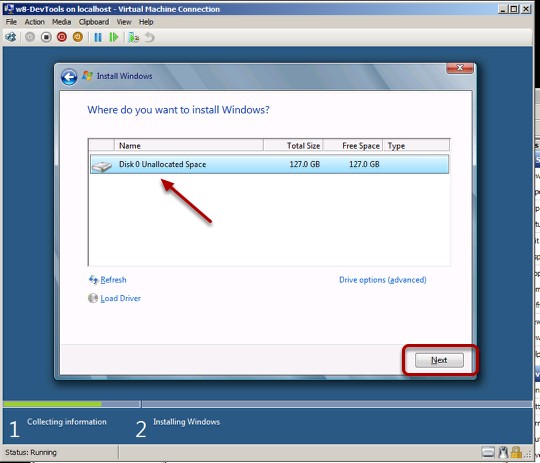Viewport: 540px width, 463px height.
Task: Open the Action menu
Action: point(34,22)
